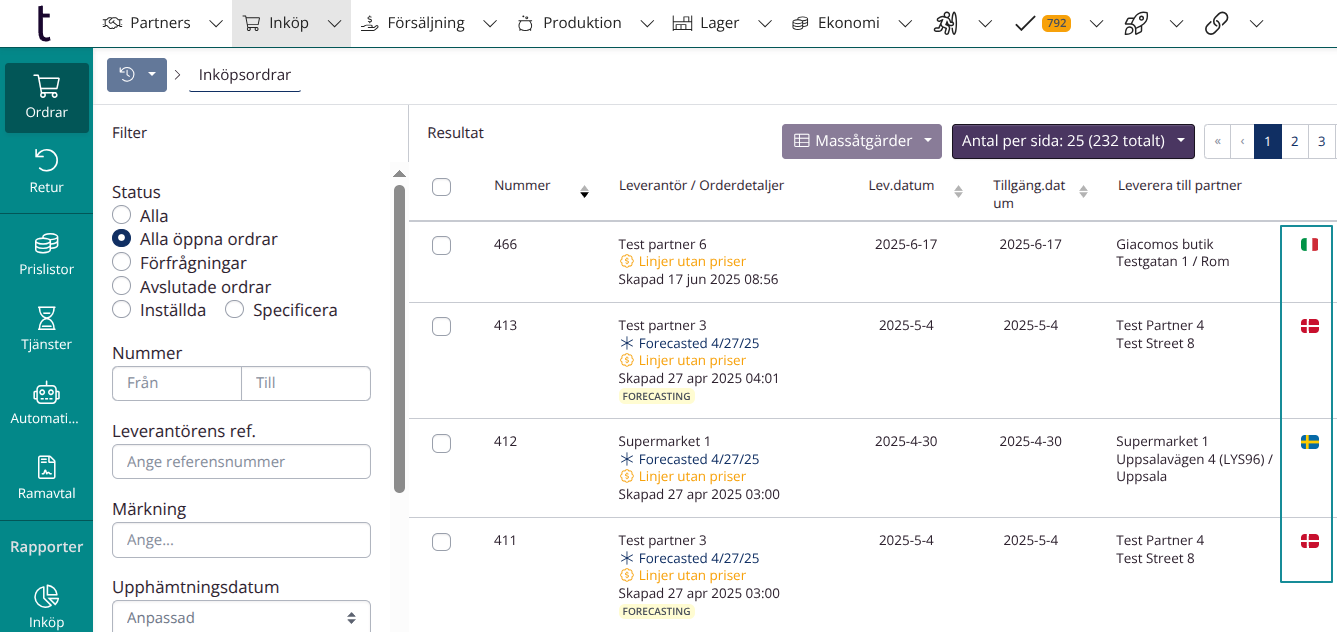Select the Förfrågningar status radio button
Screen dimensions: 1337x632
(122, 263)
